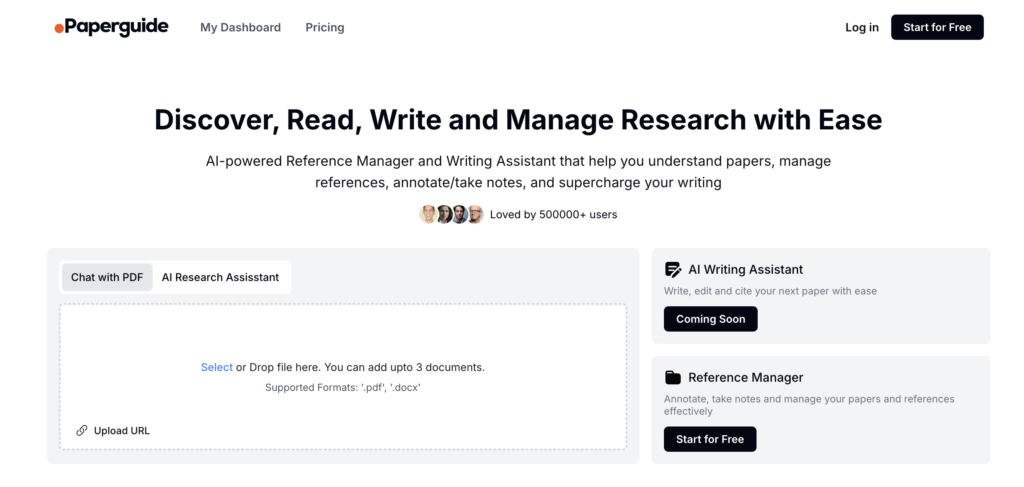1024x487 pixels.
Task: Click the AI Writing Assistant pencil icon
Action: (673, 270)
